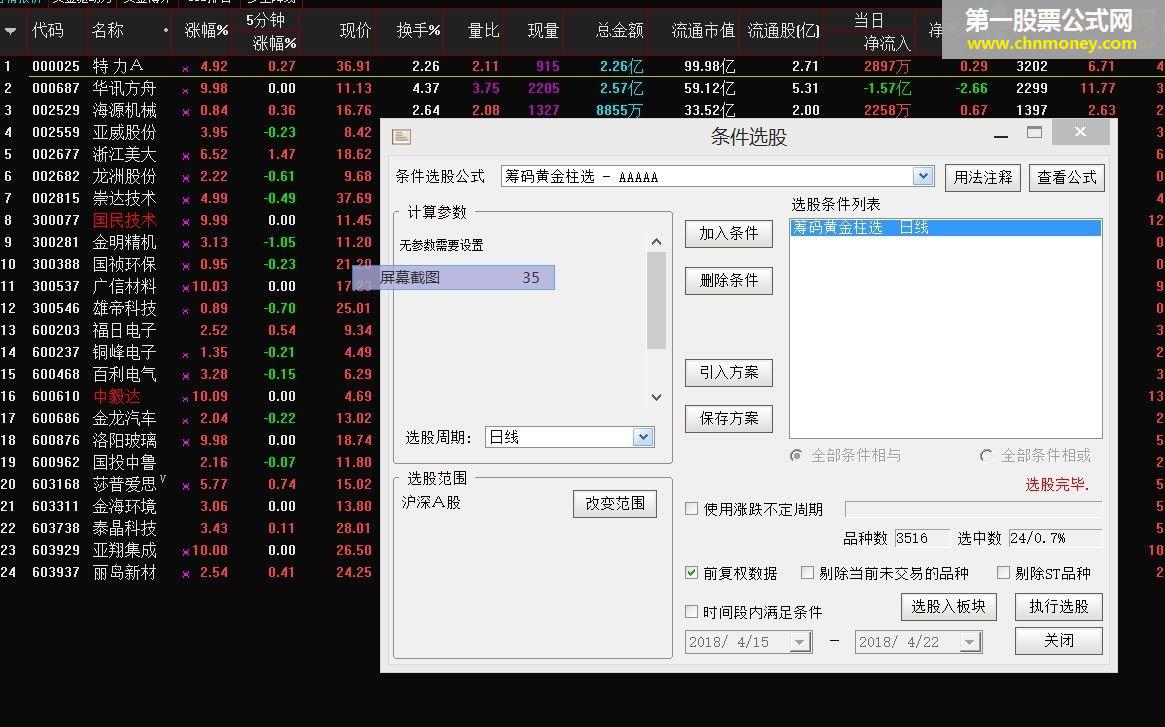This screenshot has height=727, width=1165.
Task: Click 改变范围 to change stock scope
Action: click(x=614, y=503)
